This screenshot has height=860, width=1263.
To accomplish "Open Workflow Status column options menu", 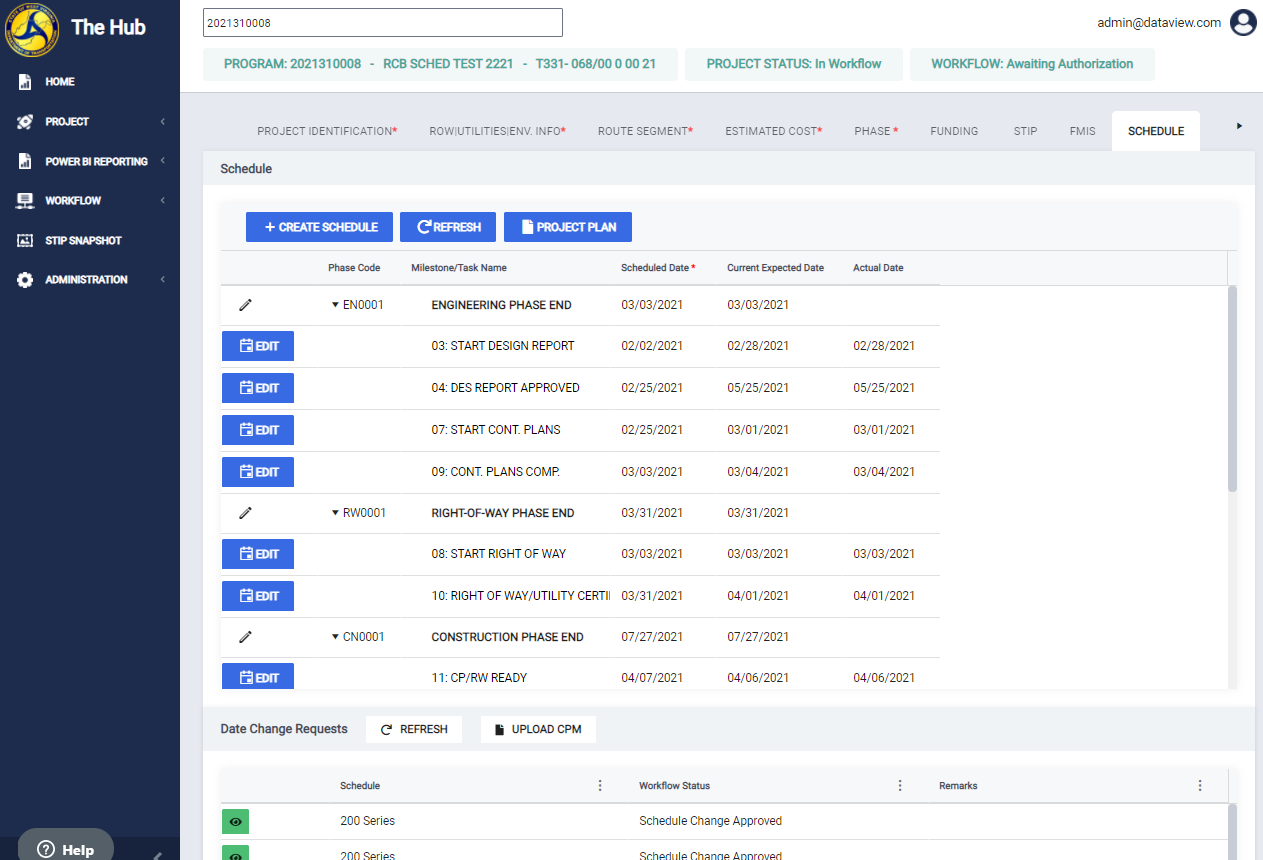I will [x=900, y=786].
